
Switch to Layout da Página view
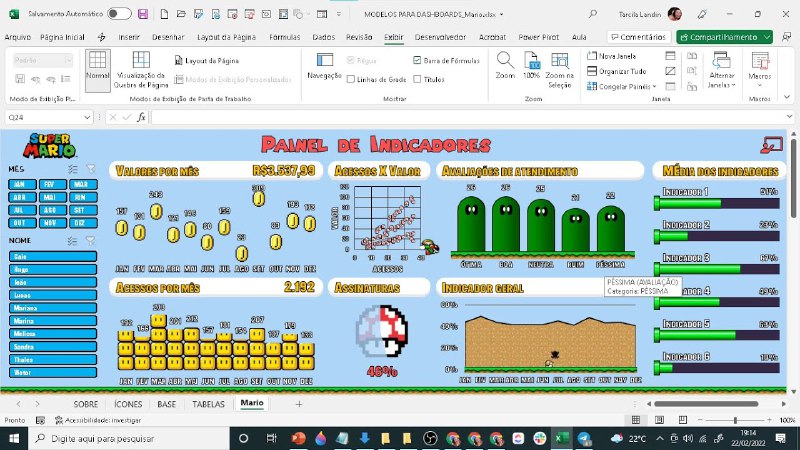(207, 61)
